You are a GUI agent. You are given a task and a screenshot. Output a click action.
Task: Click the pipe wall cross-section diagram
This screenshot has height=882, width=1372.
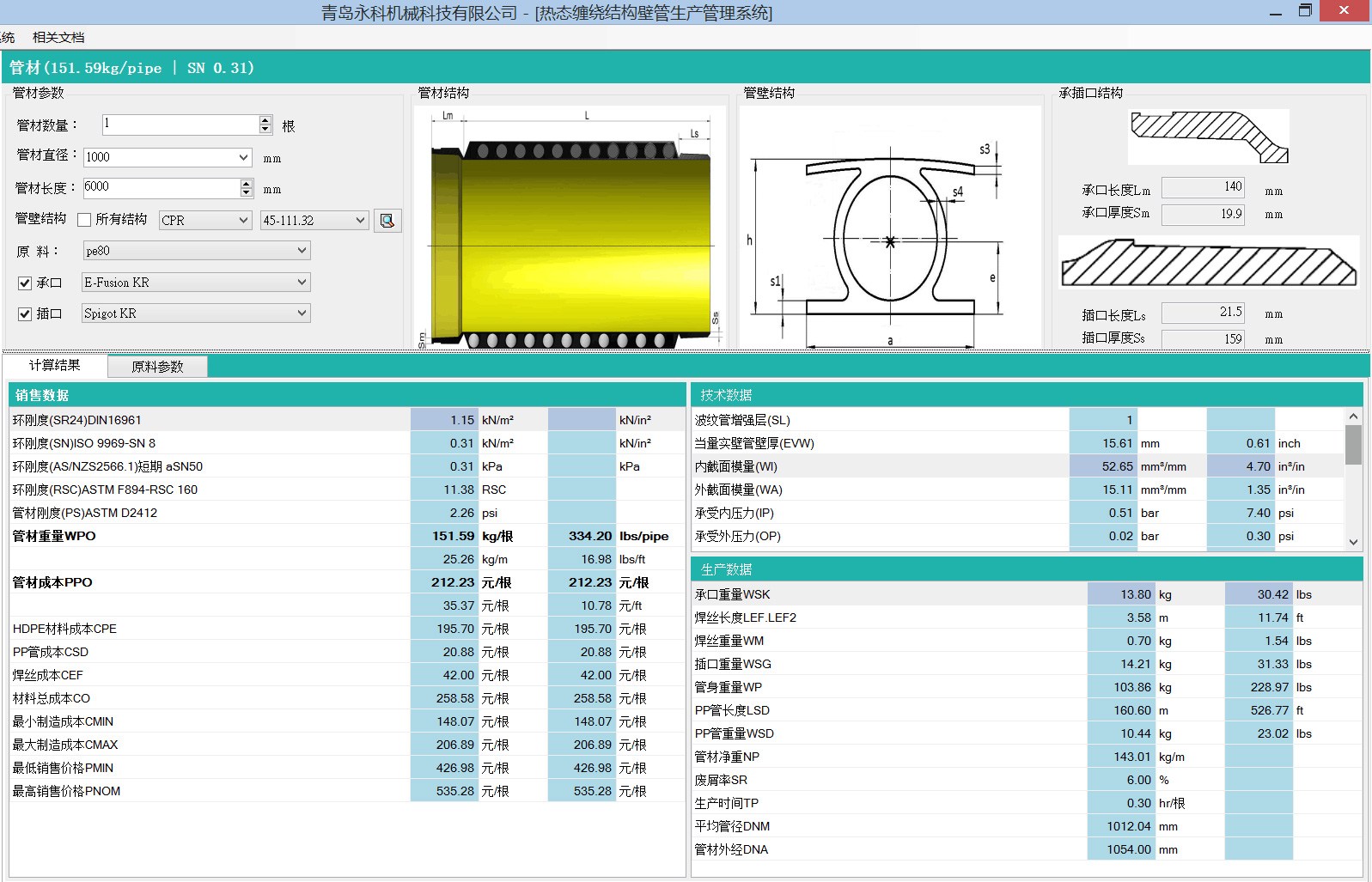coord(889,228)
